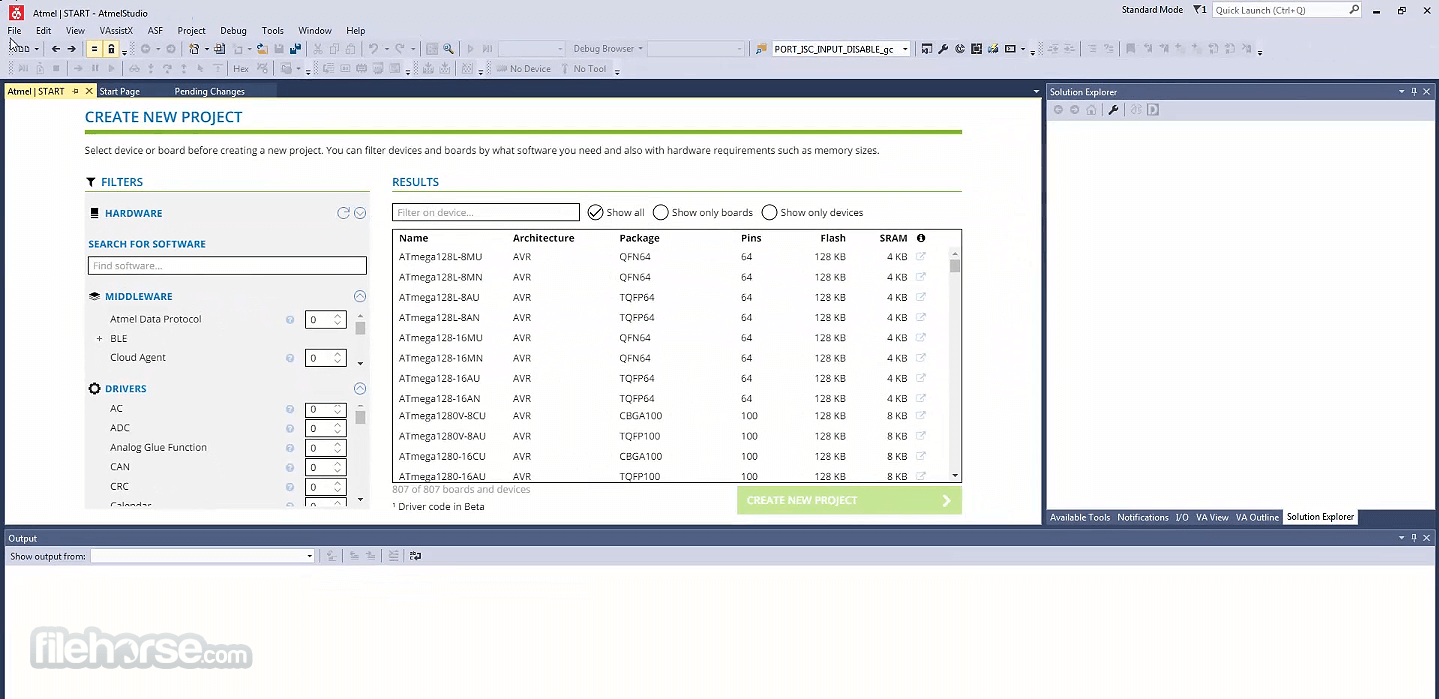Open the Debug Browser dropdown
The height and width of the screenshot is (699, 1439).
pos(608,49)
